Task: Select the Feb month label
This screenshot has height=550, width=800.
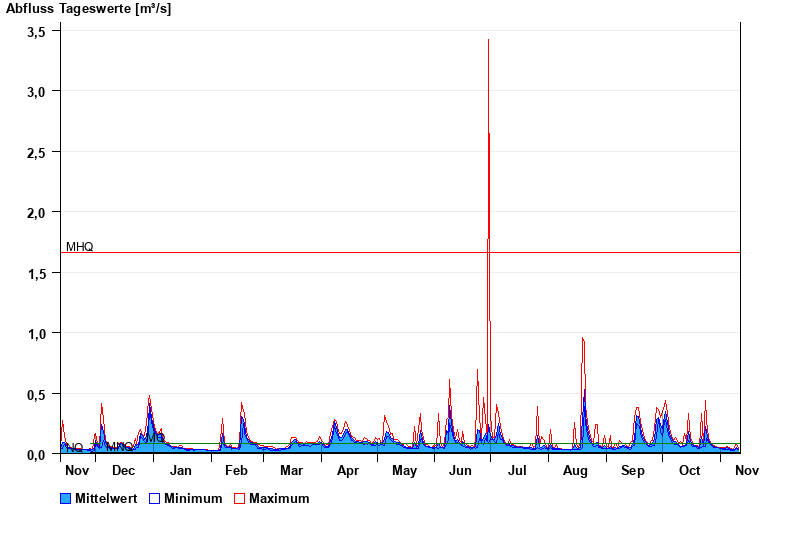Action: tap(236, 471)
